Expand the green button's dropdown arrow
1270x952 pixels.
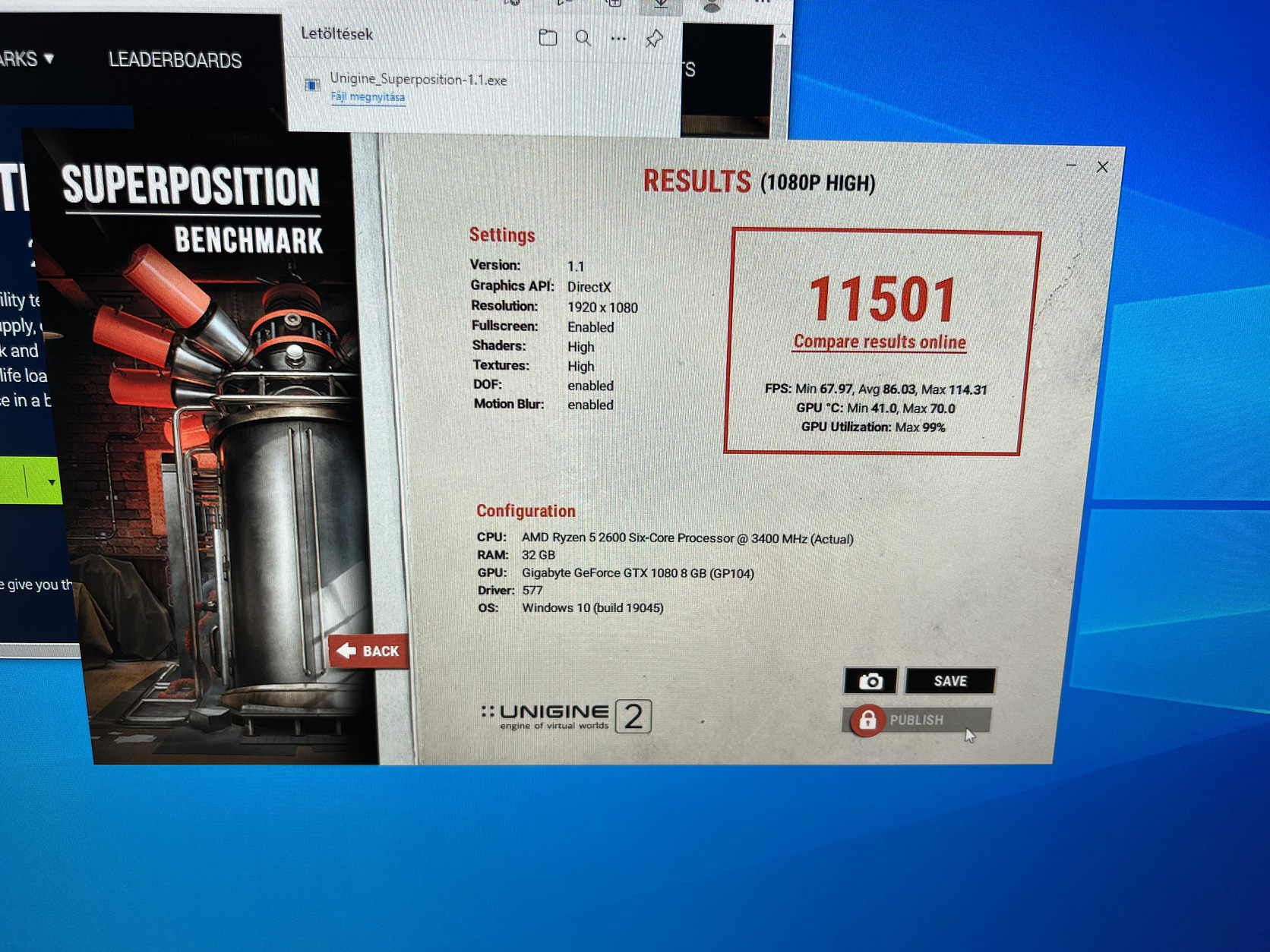tap(51, 482)
